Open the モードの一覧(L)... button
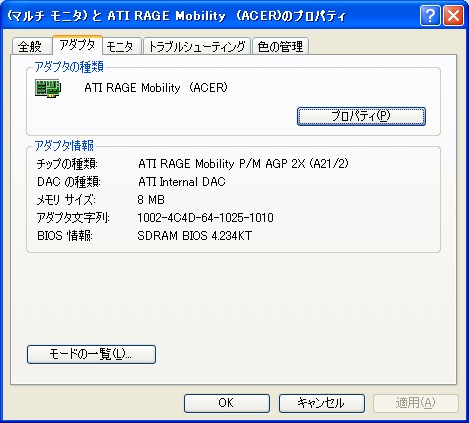 pyautogui.click(x=91, y=354)
